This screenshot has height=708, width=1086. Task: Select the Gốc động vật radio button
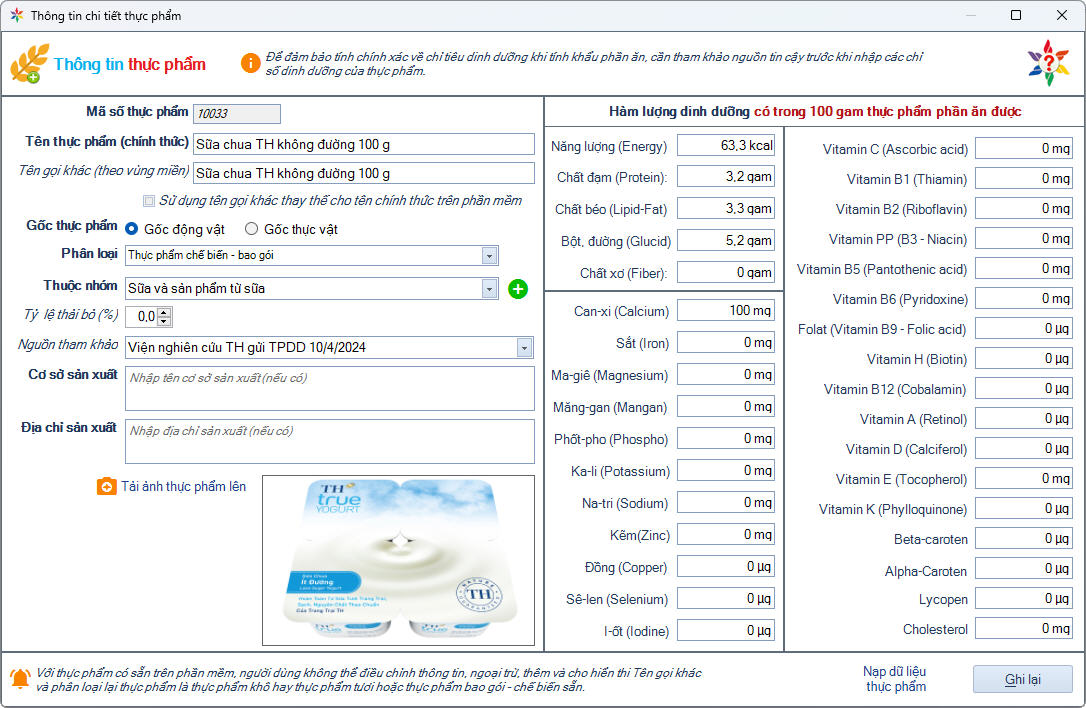(132, 229)
